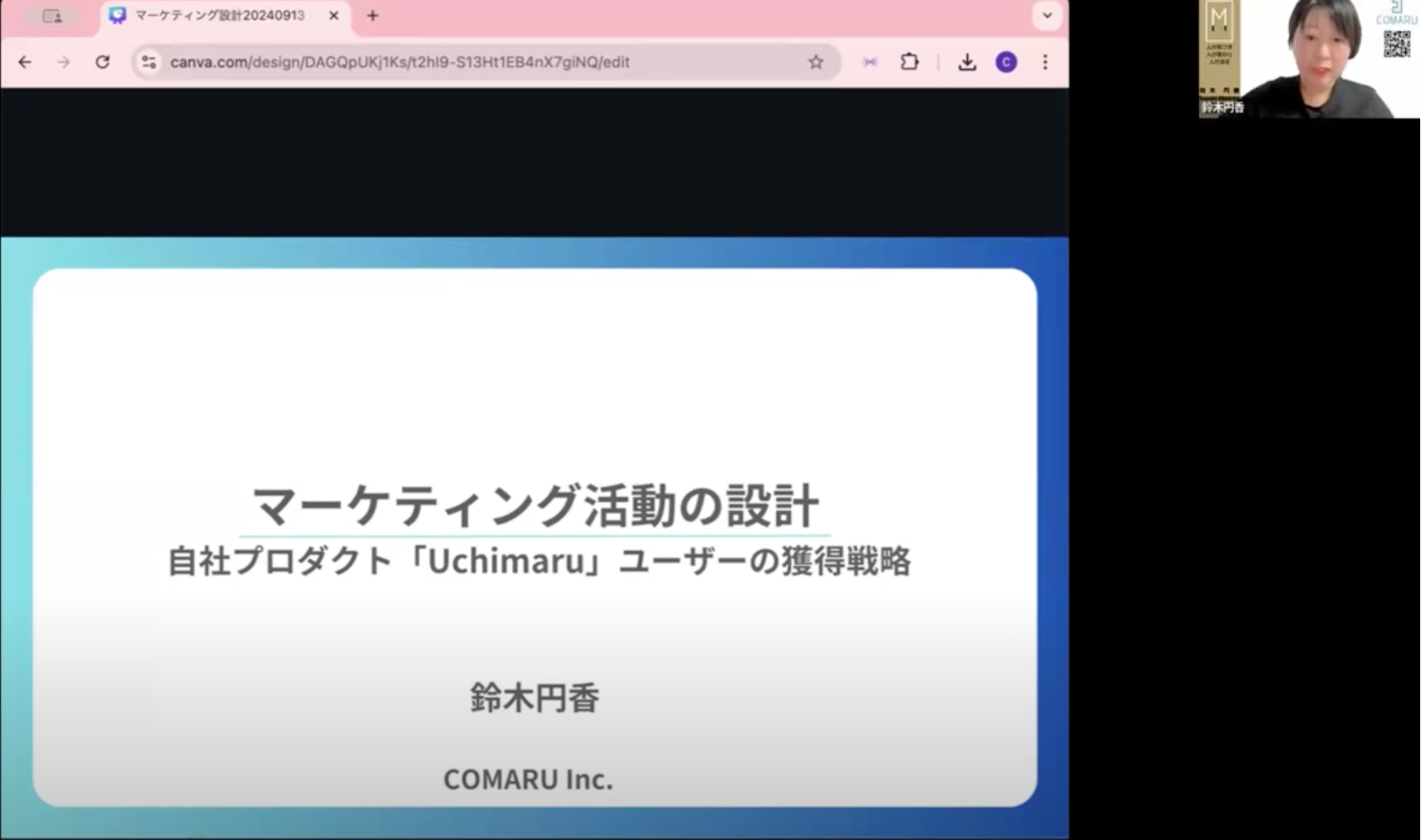Open a new browser tab

click(372, 15)
